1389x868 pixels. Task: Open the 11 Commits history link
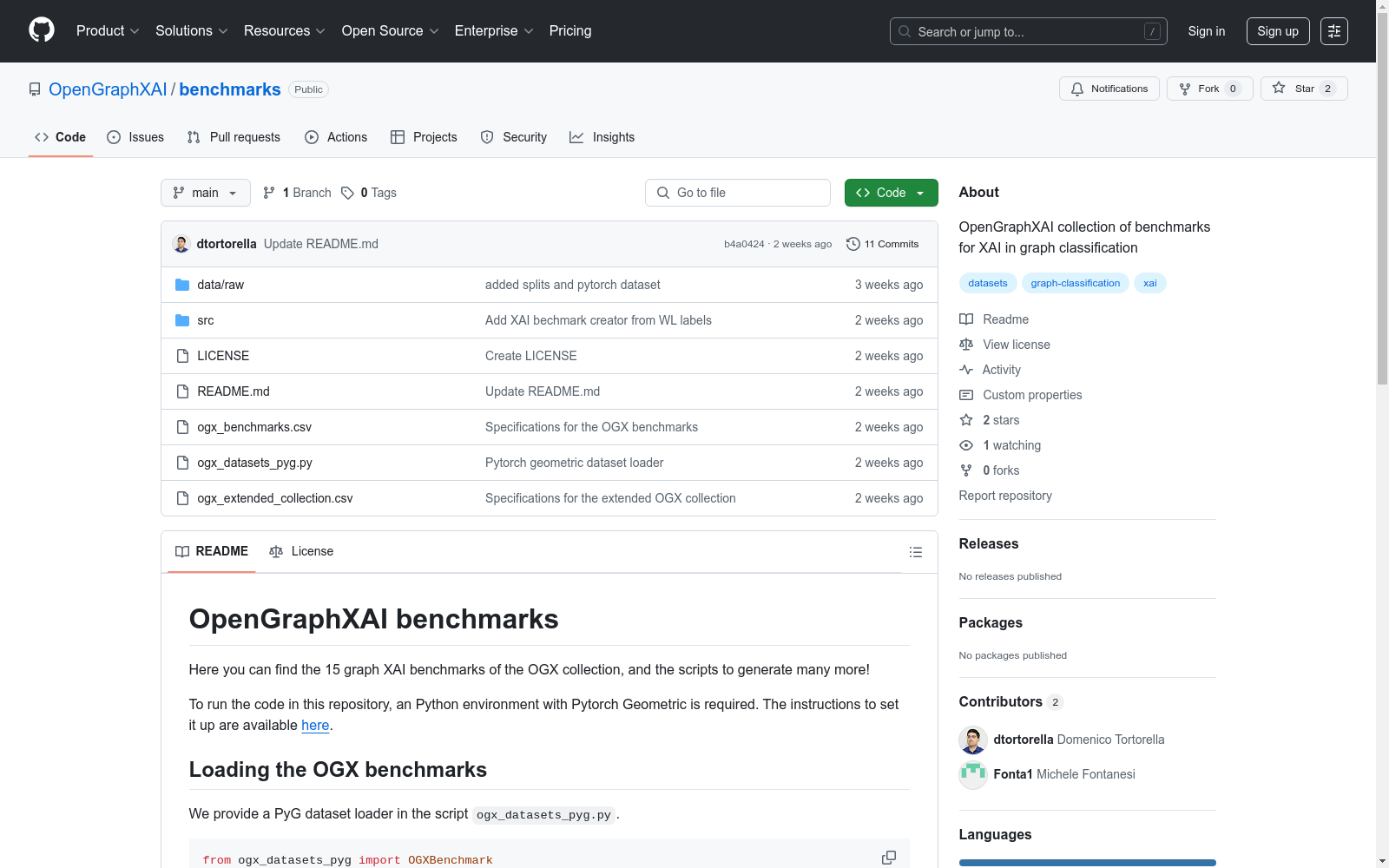[883, 244]
